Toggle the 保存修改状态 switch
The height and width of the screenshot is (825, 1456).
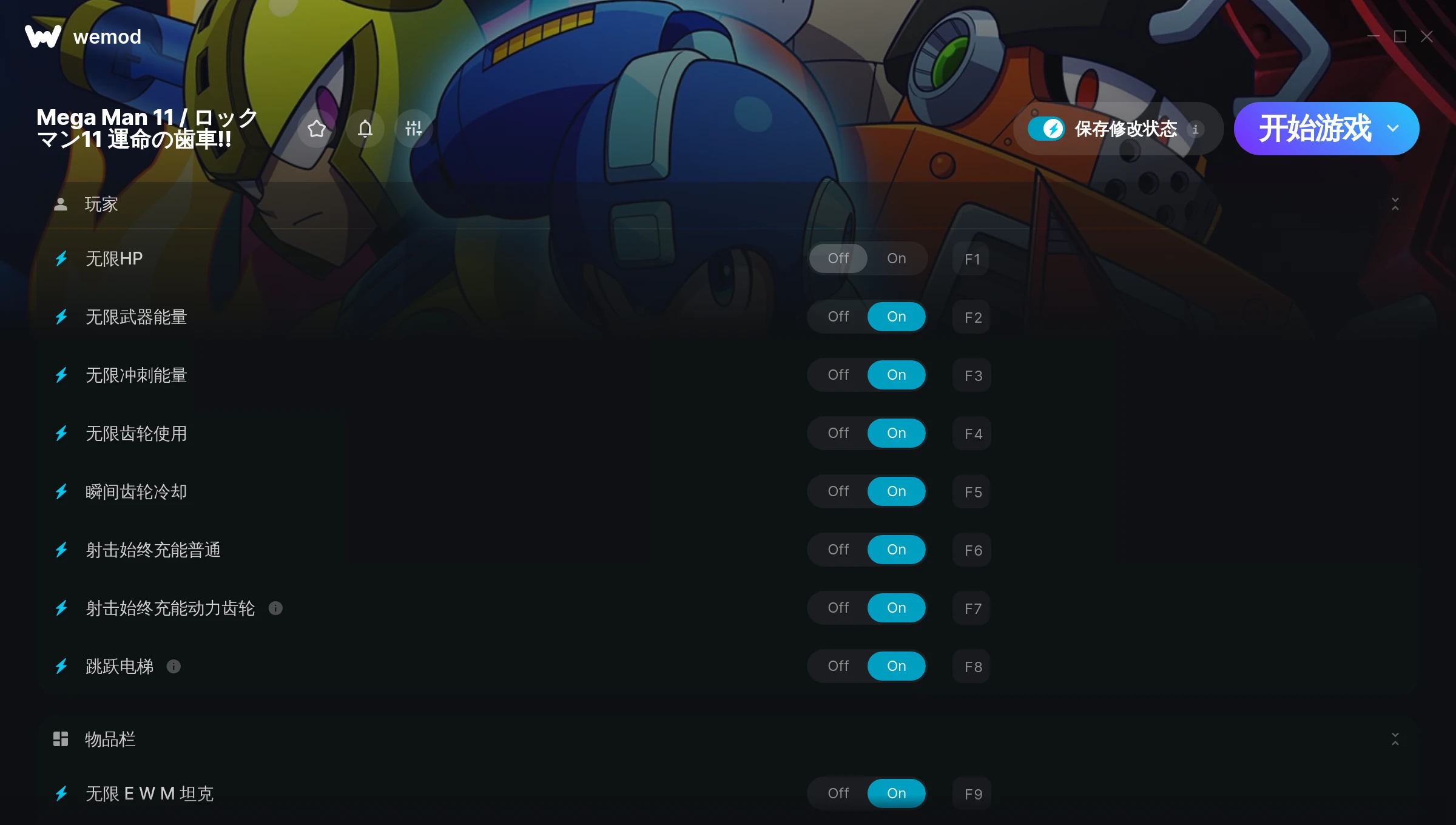click(1046, 129)
